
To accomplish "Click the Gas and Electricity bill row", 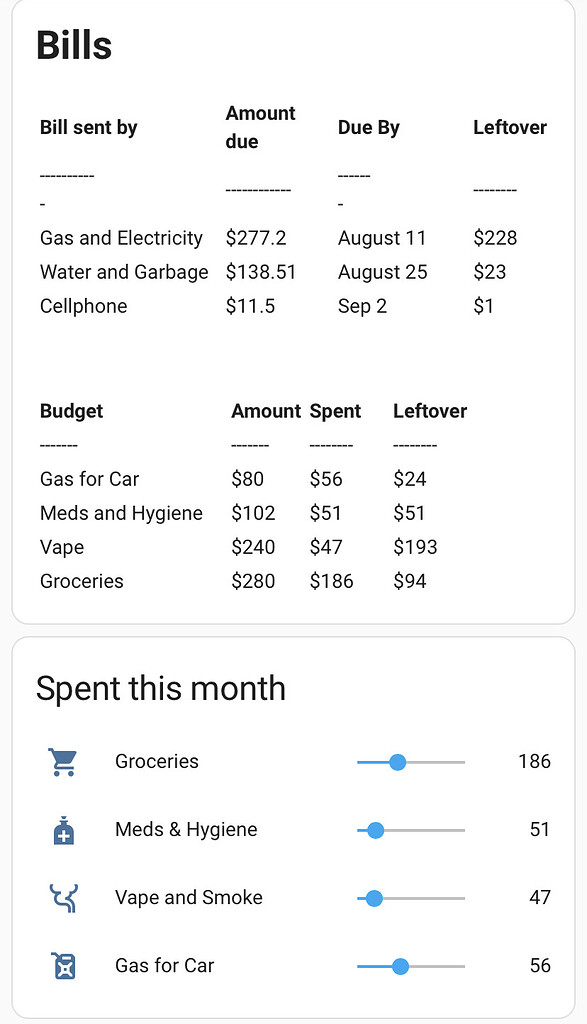I will click(121, 238).
